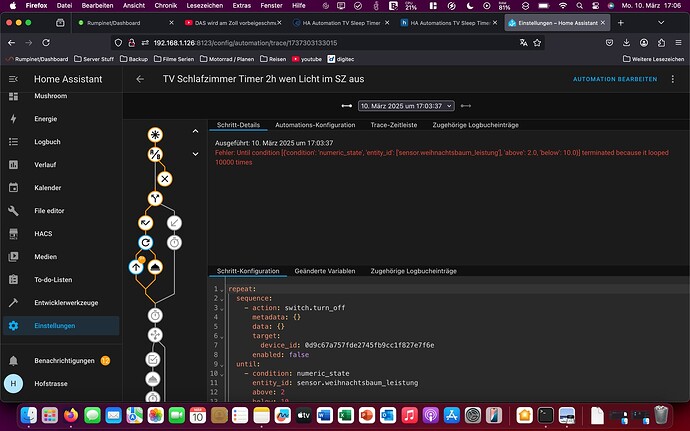Select the asterisk trigger node in trace graph
Image resolution: width=690 pixels, height=431 pixels.
click(x=155, y=135)
